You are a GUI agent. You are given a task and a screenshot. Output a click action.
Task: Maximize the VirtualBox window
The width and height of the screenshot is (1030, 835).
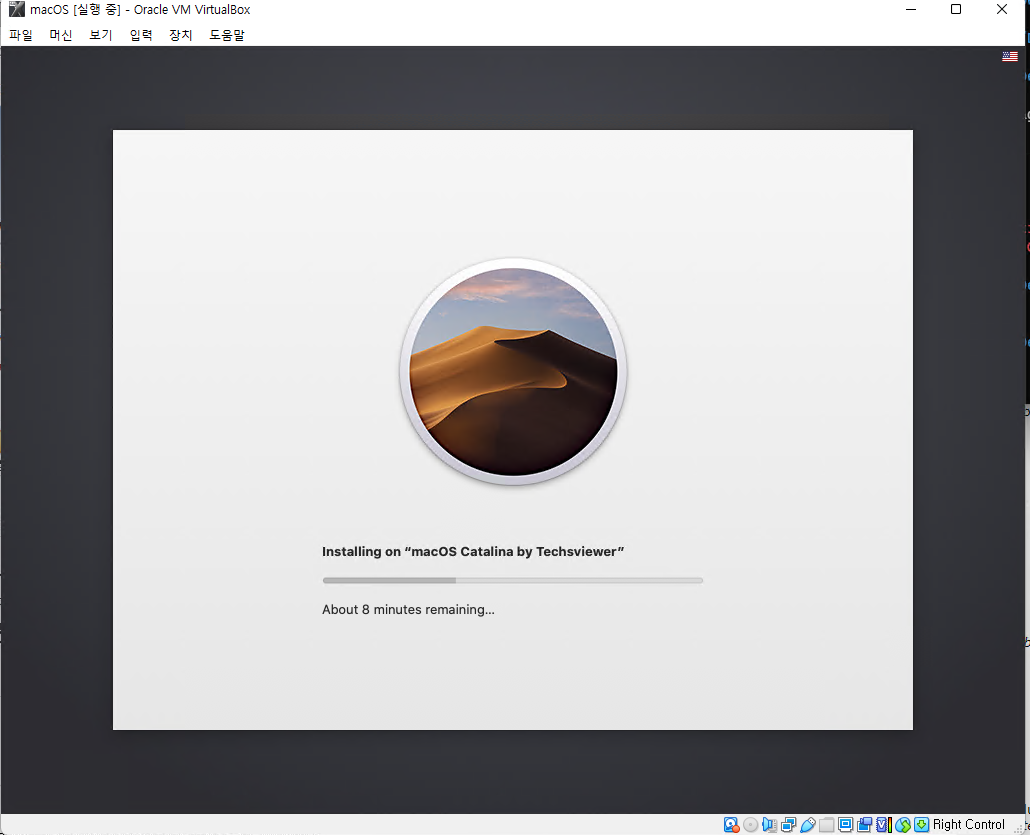point(956,9)
